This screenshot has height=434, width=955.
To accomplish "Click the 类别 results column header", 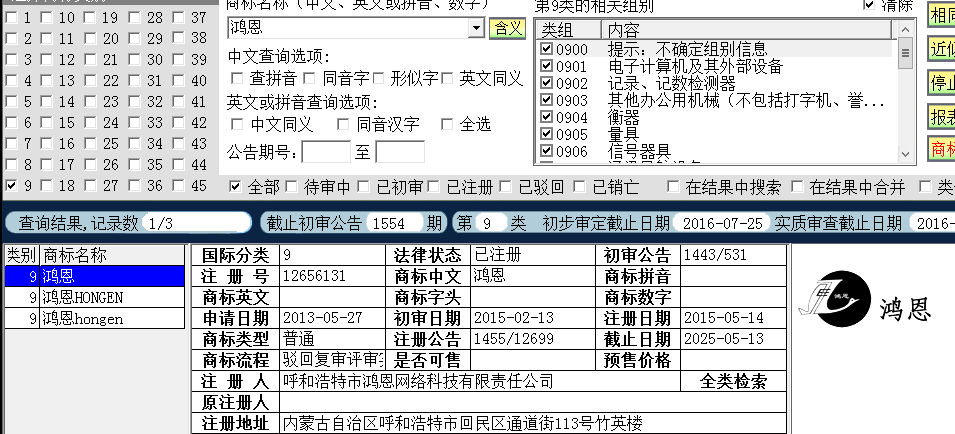I will 21,255.
